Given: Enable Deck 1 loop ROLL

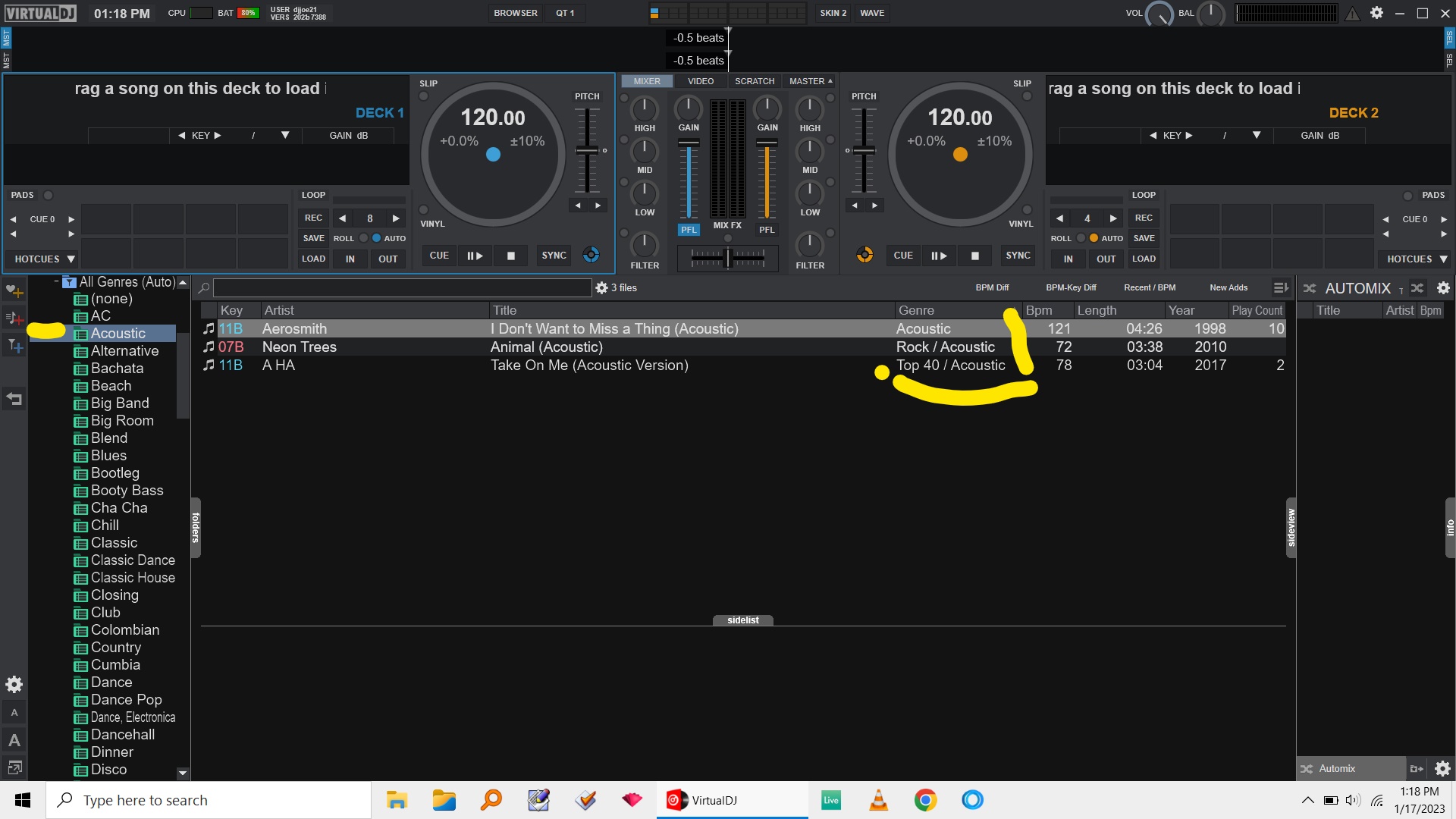Looking at the screenshot, I should pyautogui.click(x=363, y=238).
